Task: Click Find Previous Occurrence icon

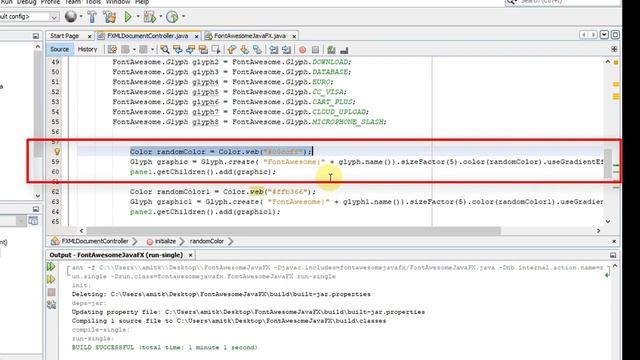Action: (x=178, y=50)
